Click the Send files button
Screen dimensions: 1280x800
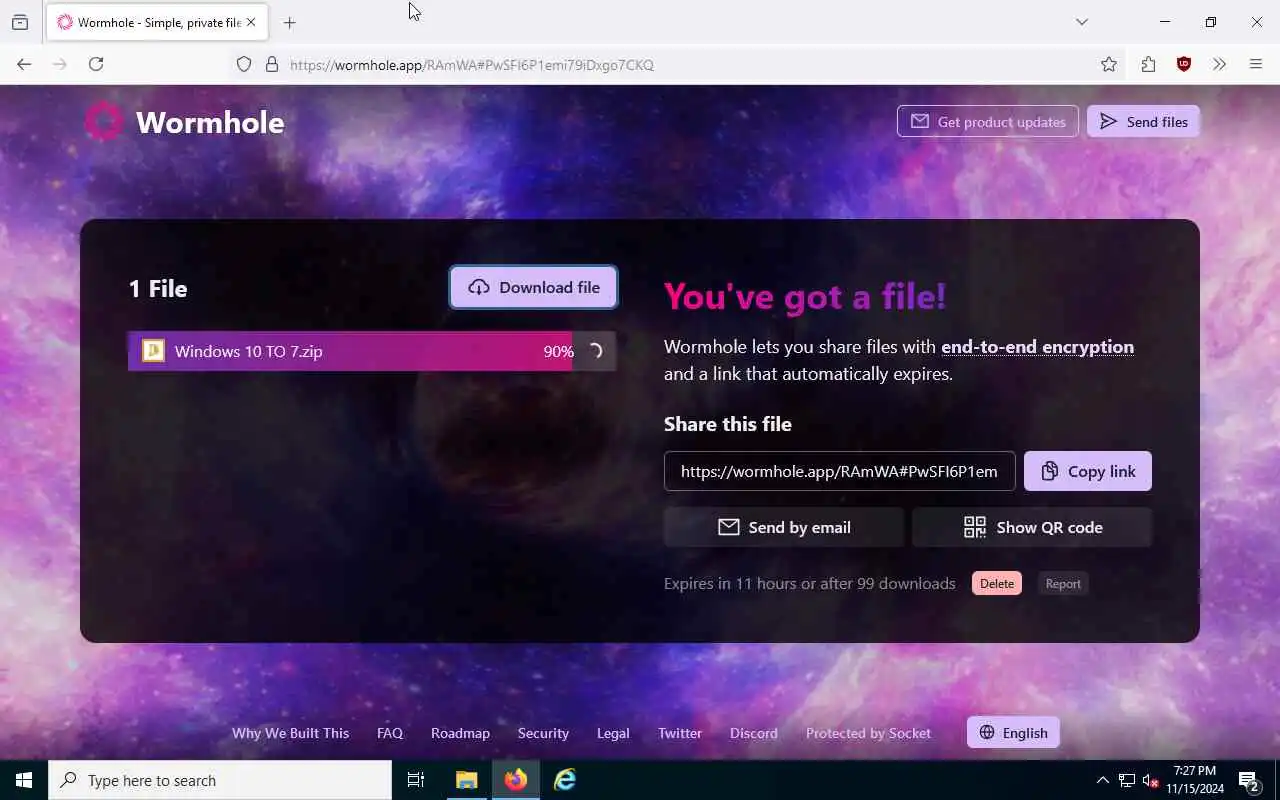[1143, 122]
